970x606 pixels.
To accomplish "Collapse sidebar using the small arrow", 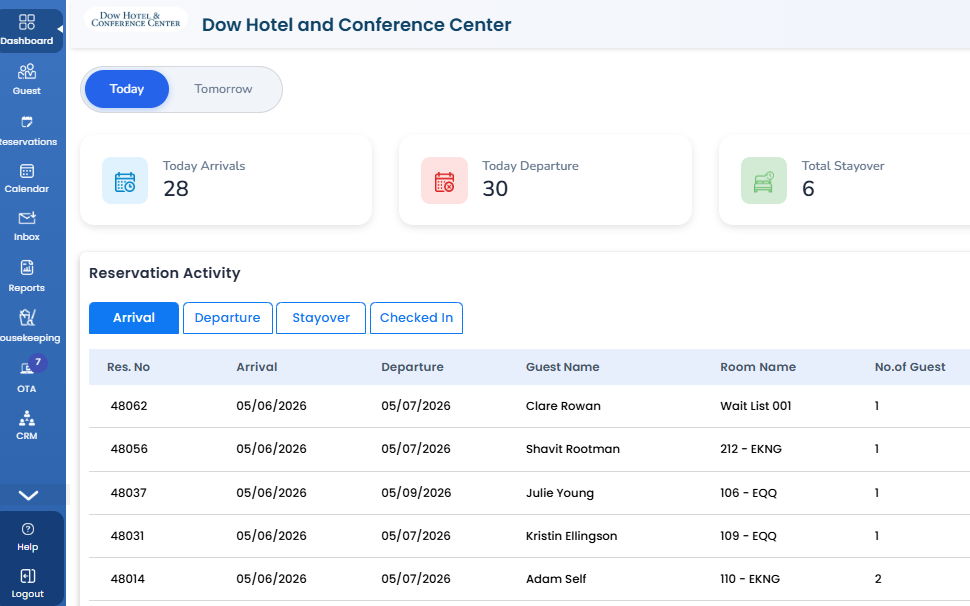I will coord(60,28).
